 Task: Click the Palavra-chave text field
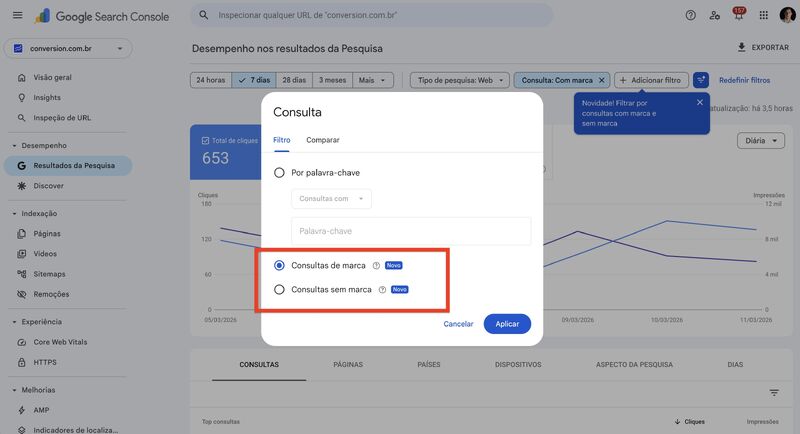coord(411,231)
